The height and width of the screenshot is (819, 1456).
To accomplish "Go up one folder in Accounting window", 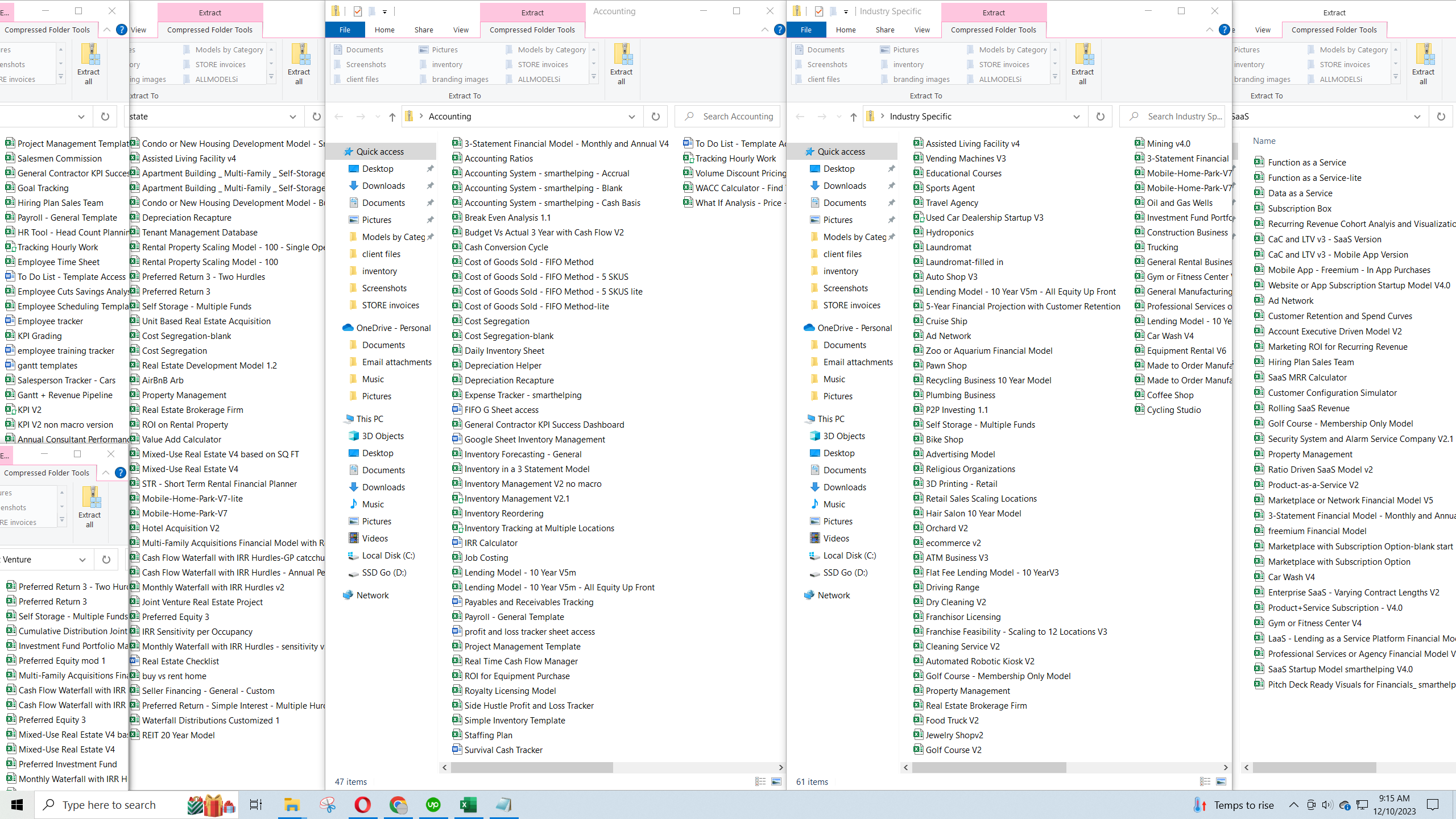I will click(392, 117).
